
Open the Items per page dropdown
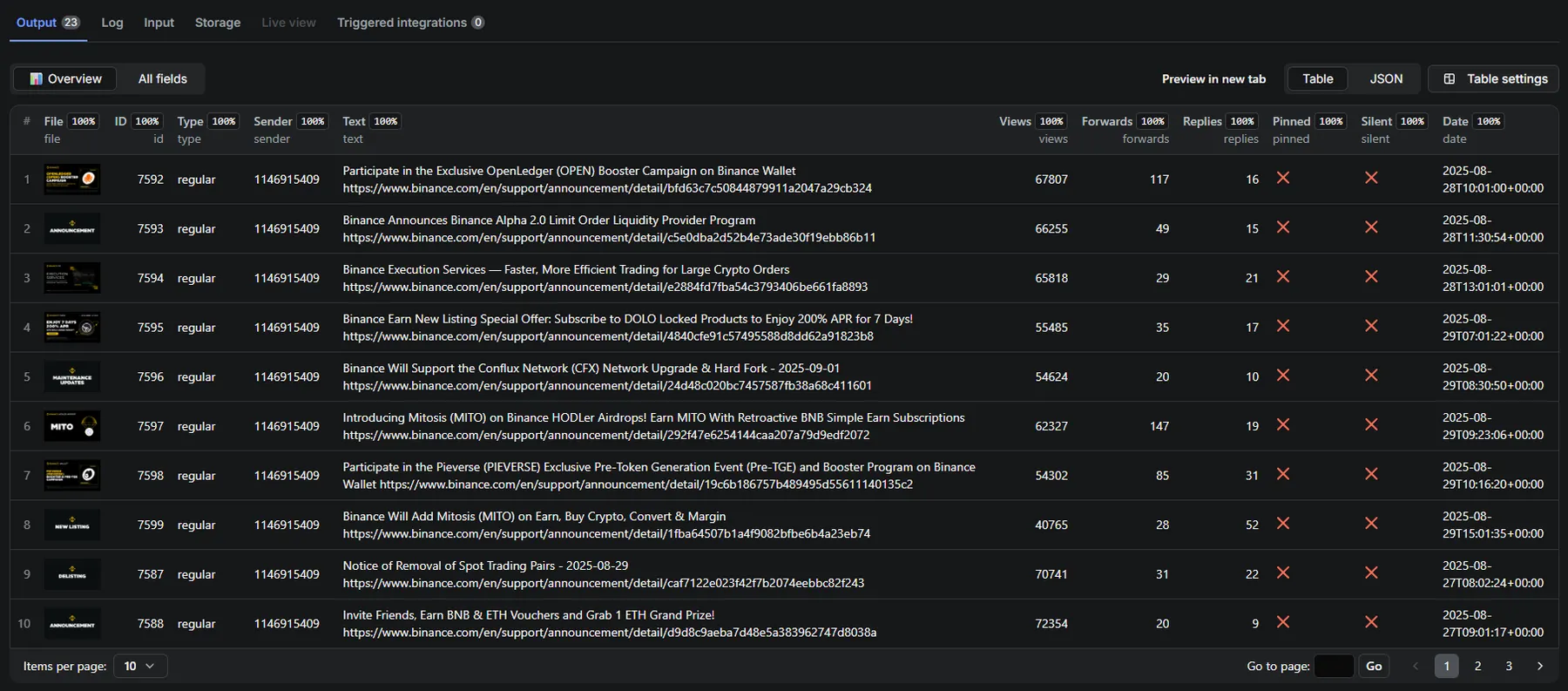point(140,666)
